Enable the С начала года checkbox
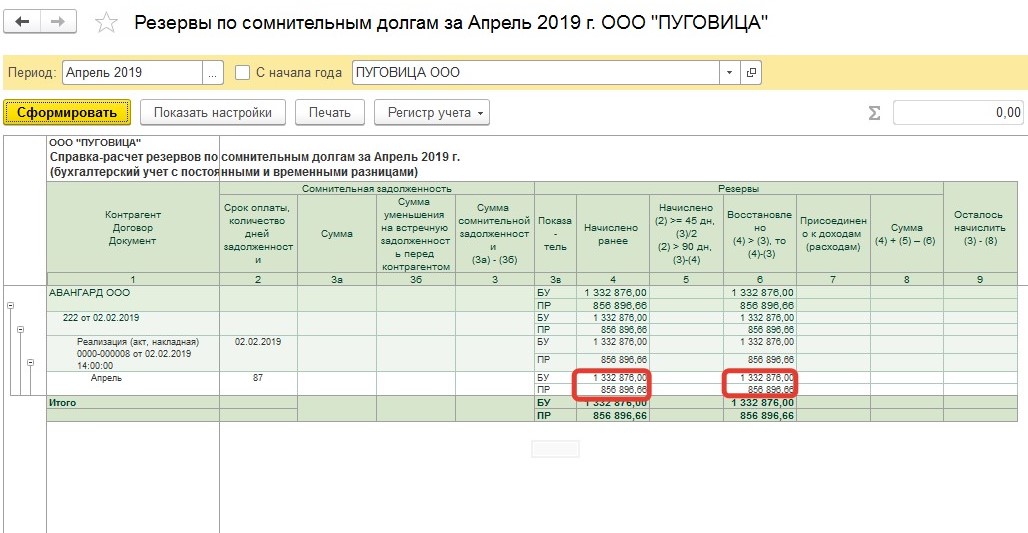Viewport: 1028px width, 533px height. pos(242,73)
